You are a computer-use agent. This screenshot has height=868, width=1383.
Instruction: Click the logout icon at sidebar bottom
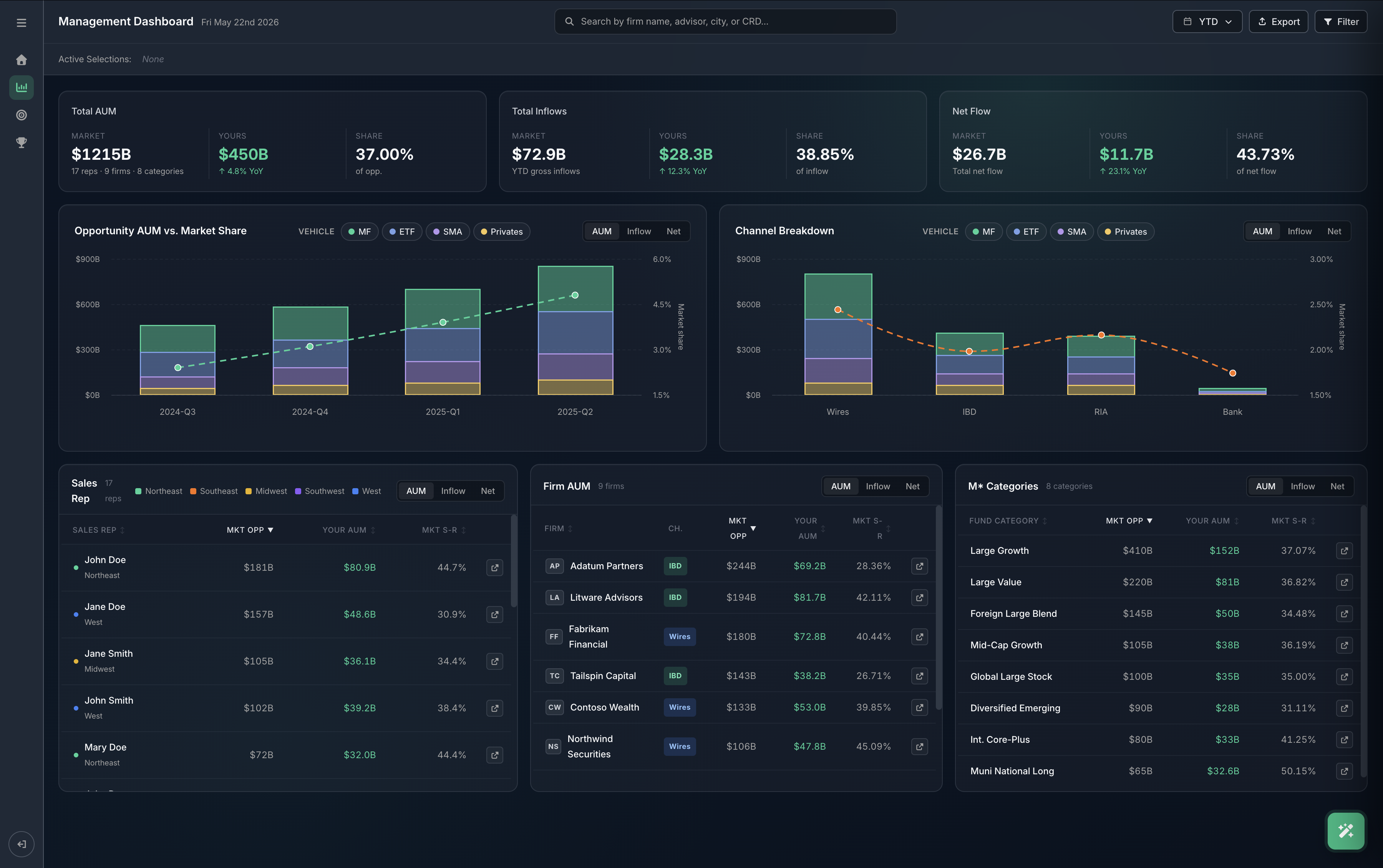21,844
